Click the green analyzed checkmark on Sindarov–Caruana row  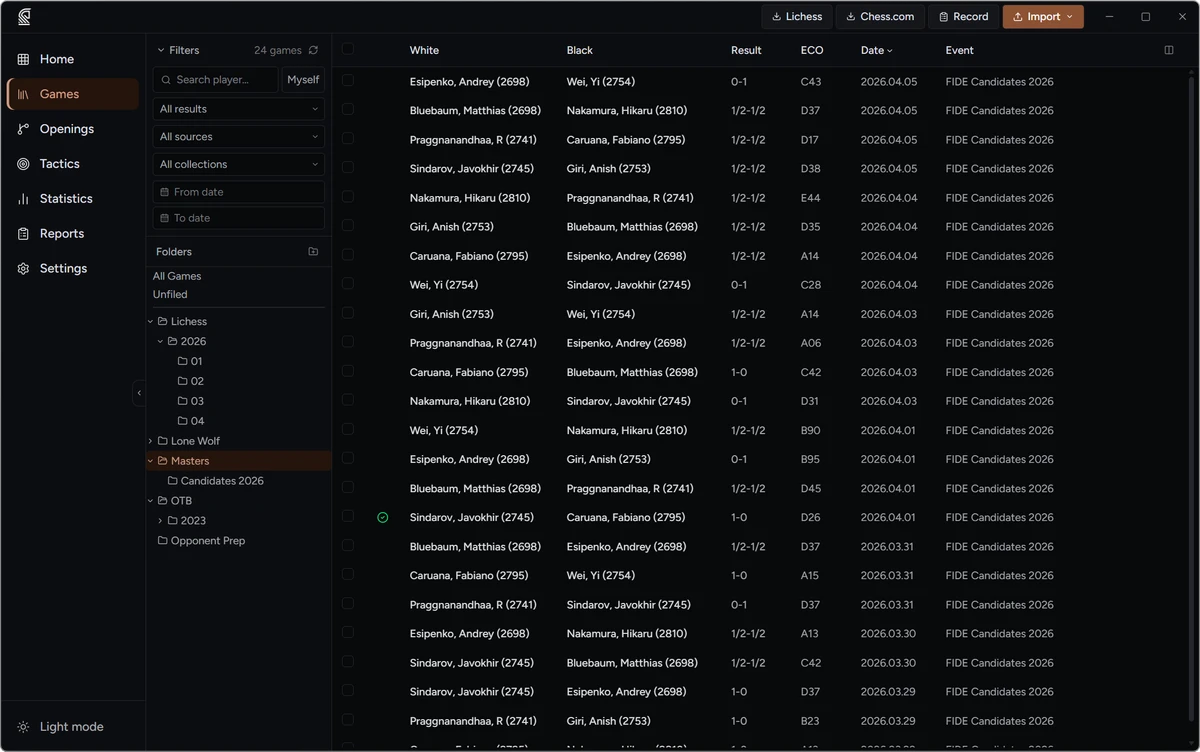coord(382,518)
